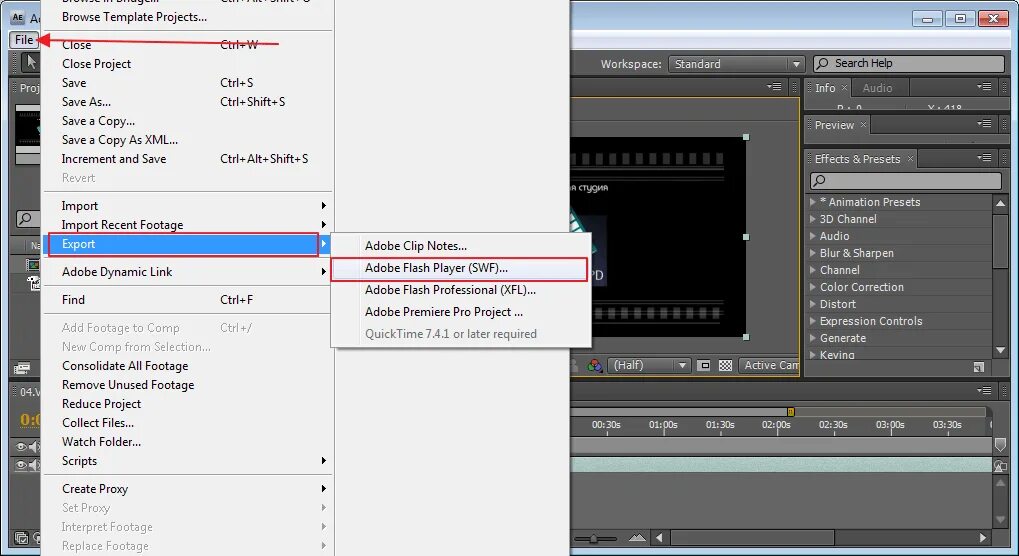Viewport: 1019px width, 556px height.
Task: Choose Increment and Save
Action: [x=188, y=159]
